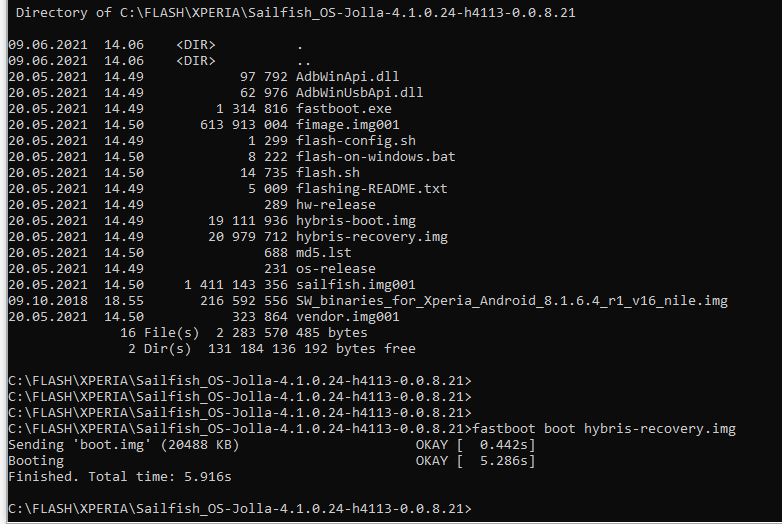This screenshot has height=524, width=782.
Task: Click the last command prompt line at the bottom
Action: (240, 509)
